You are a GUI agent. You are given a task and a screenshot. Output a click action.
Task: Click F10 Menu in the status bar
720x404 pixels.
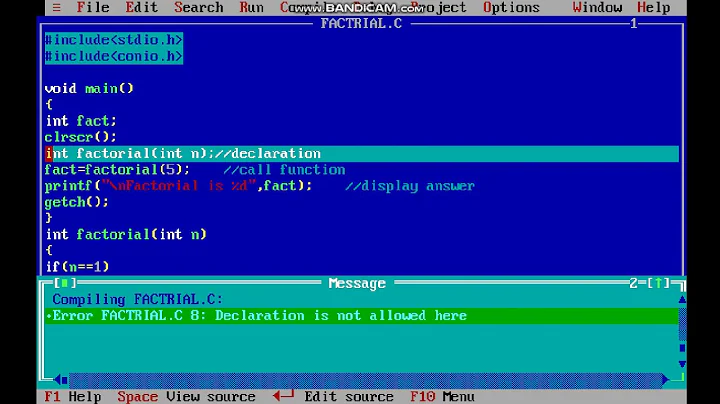point(441,396)
